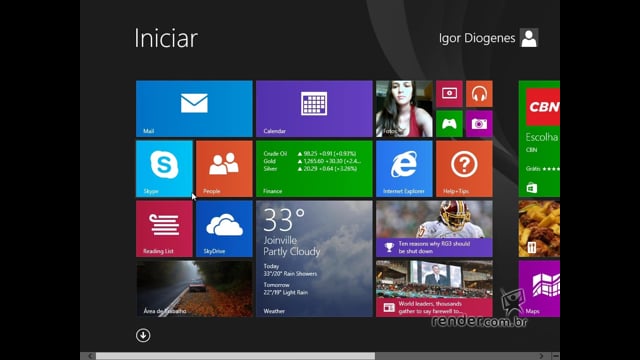Click Today's Rain Showers forecast

(x=290, y=270)
